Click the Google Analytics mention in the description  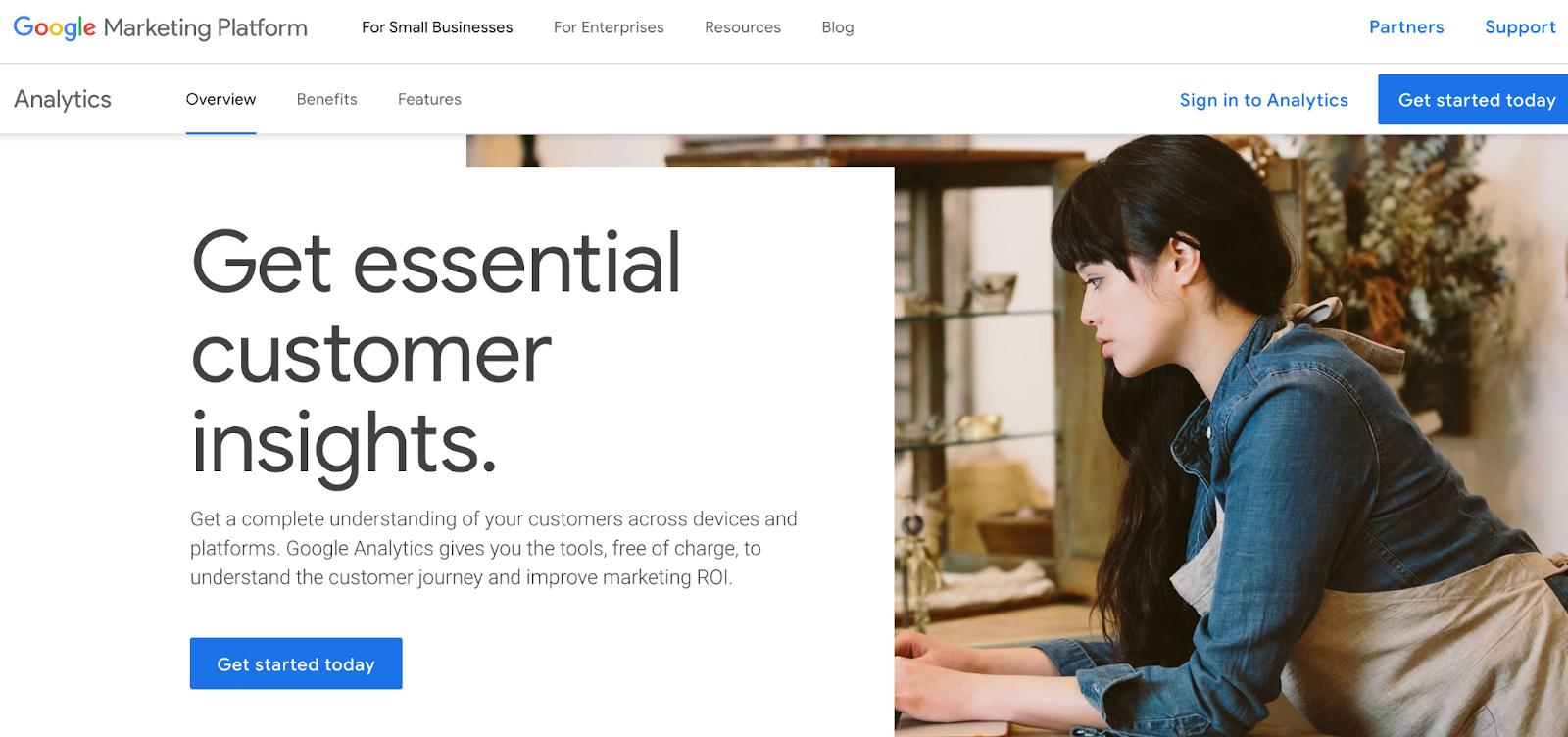(x=360, y=548)
